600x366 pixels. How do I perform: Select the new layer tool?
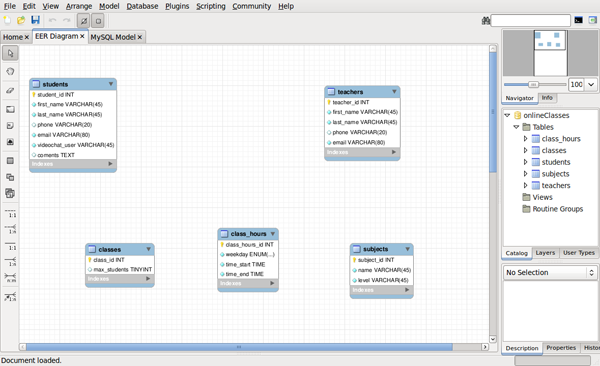point(10,109)
